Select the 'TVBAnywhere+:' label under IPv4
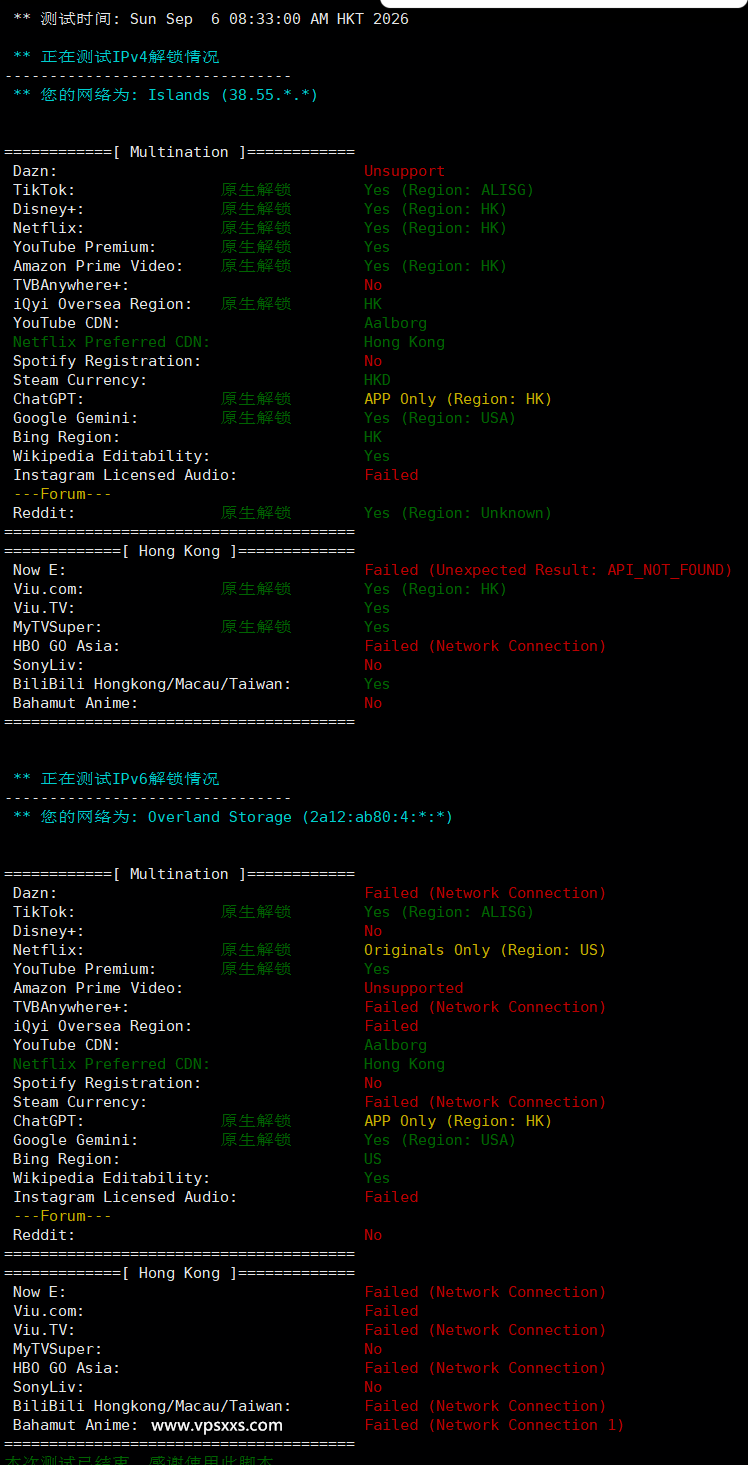This screenshot has height=1465, width=748. [71, 285]
